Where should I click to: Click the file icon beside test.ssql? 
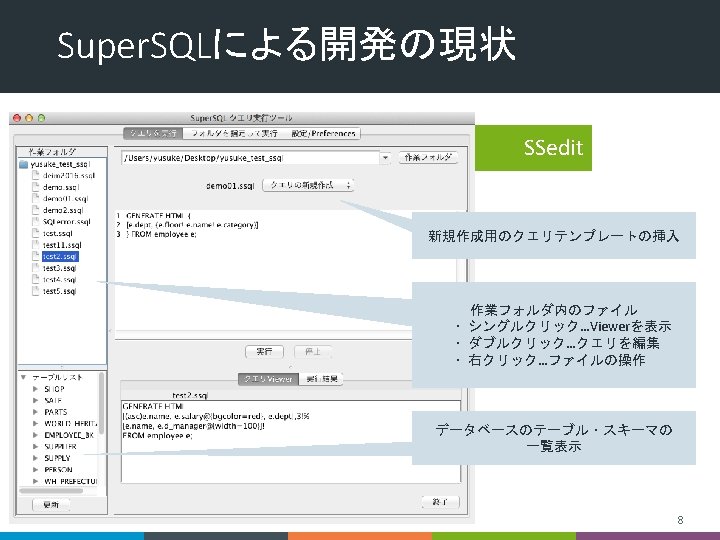[35, 233]
